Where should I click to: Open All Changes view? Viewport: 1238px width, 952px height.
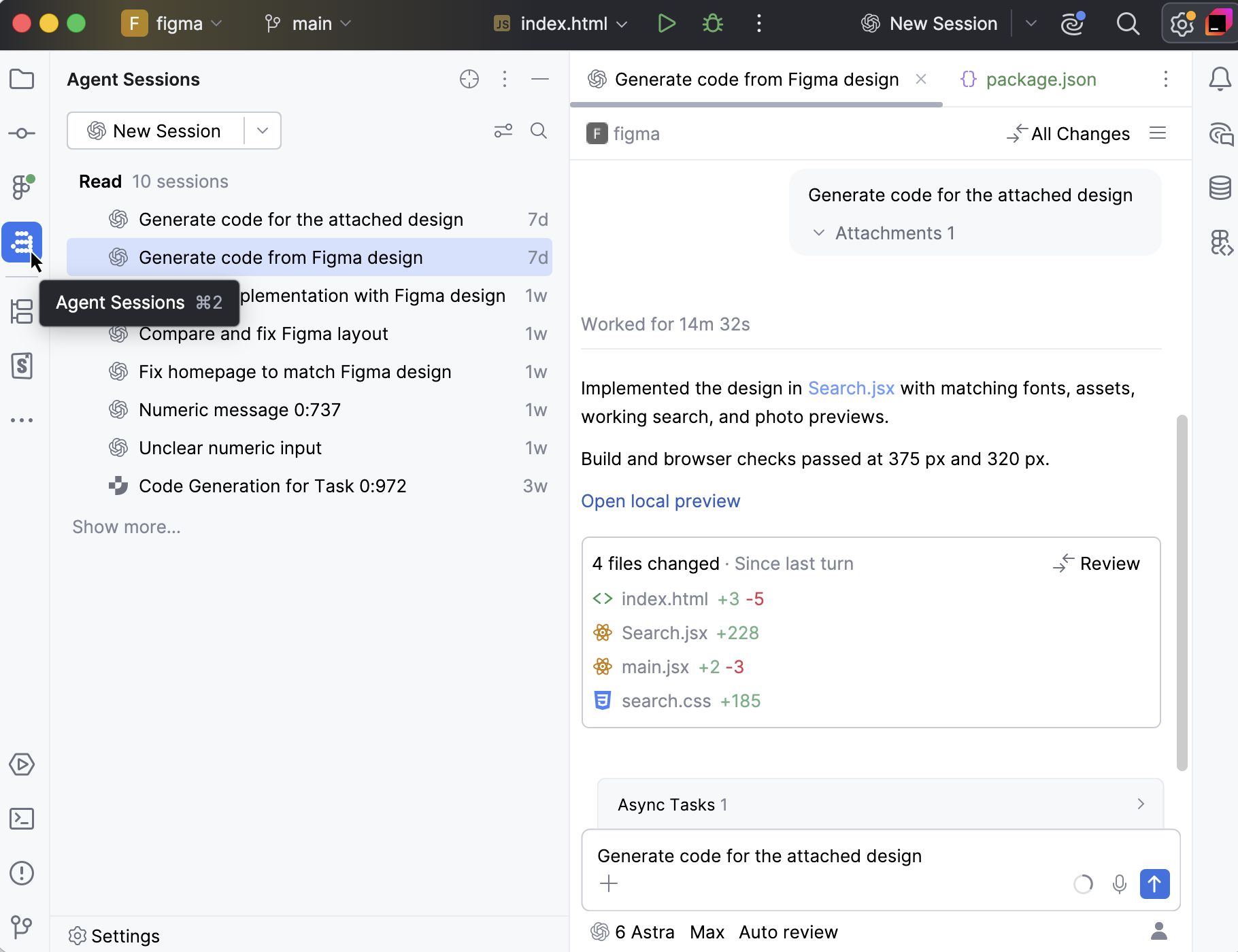[x=1069, y=134]
